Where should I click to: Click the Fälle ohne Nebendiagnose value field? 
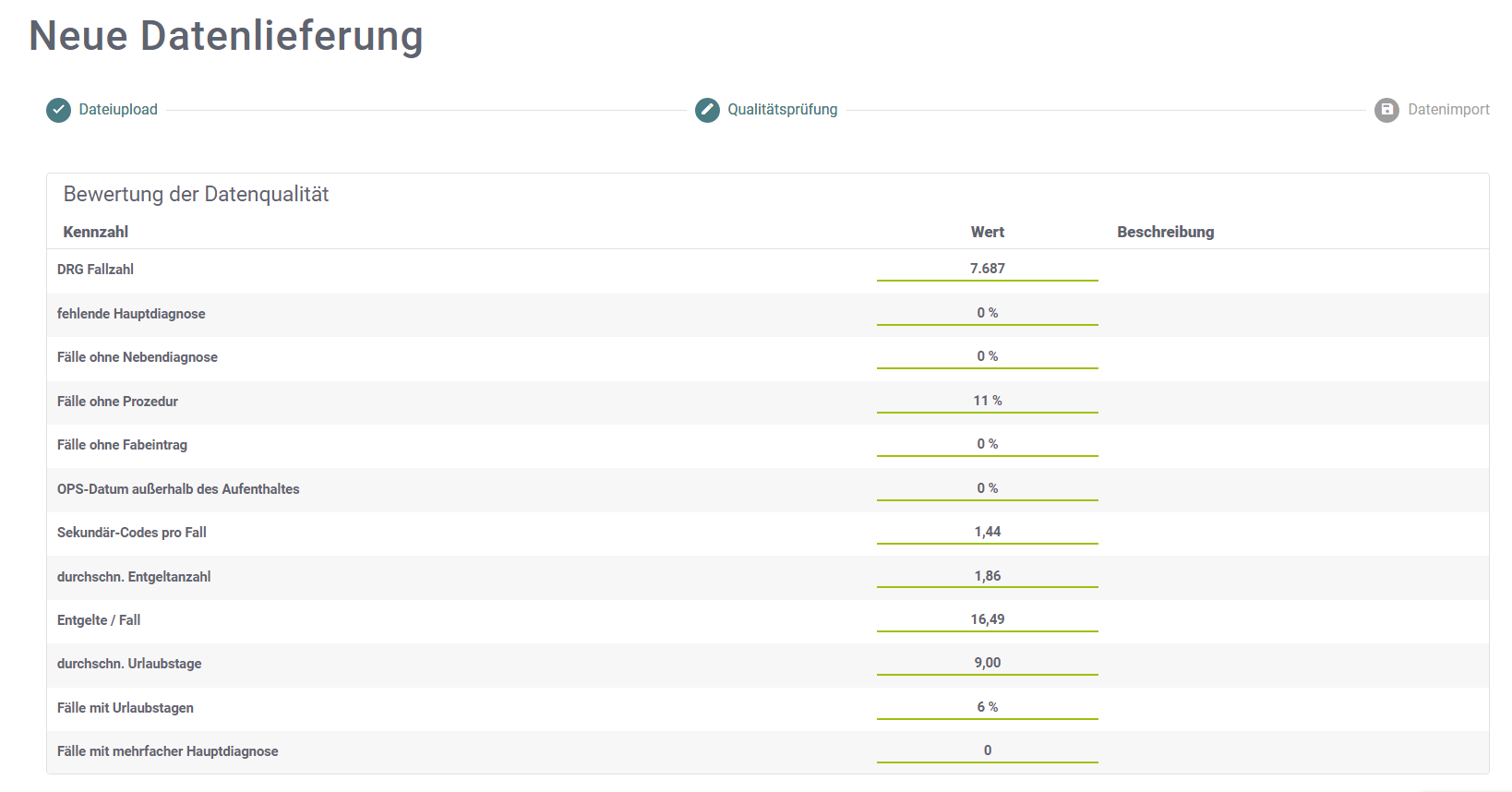click(987, 356)
